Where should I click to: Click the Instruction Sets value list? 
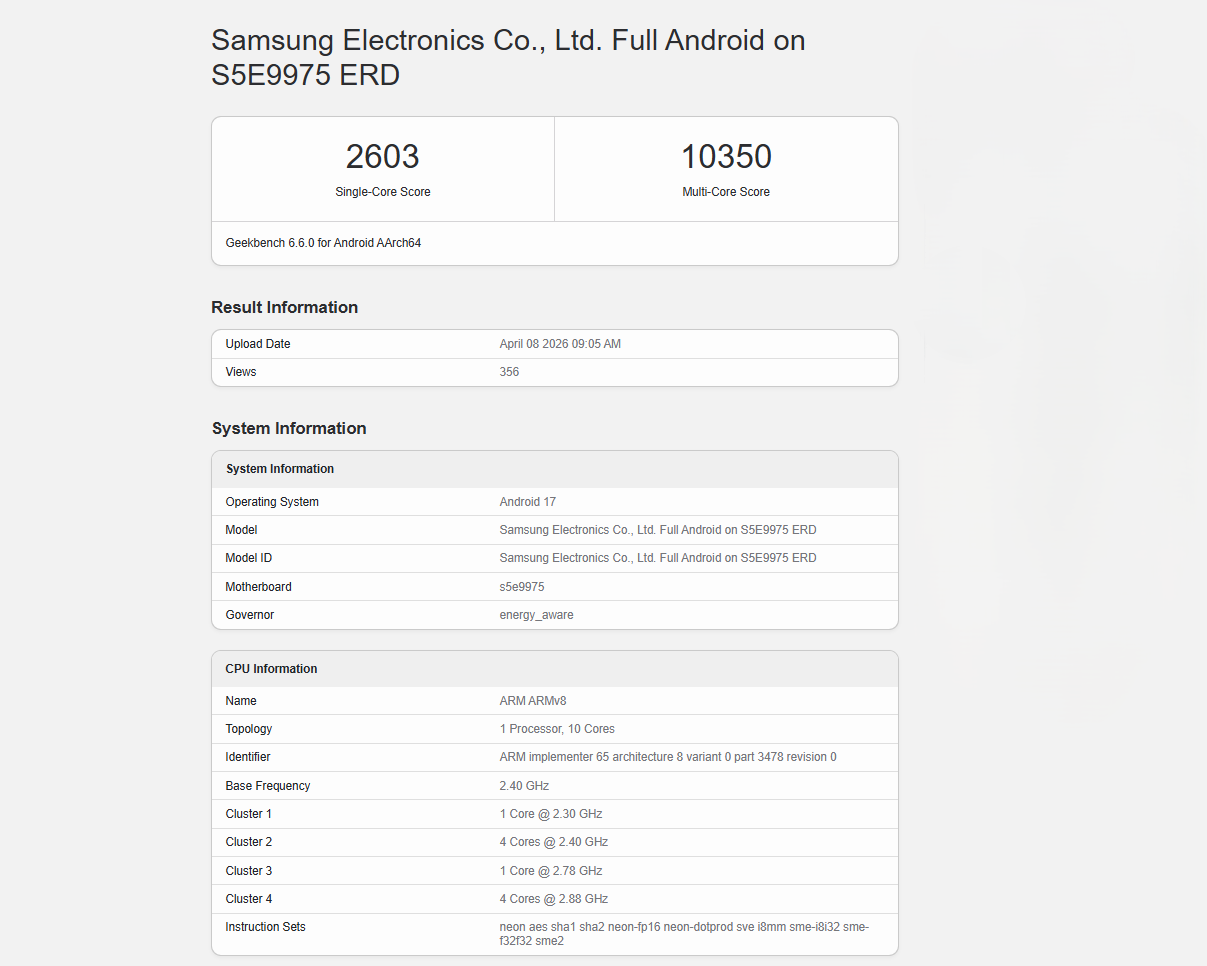[684, 933]
